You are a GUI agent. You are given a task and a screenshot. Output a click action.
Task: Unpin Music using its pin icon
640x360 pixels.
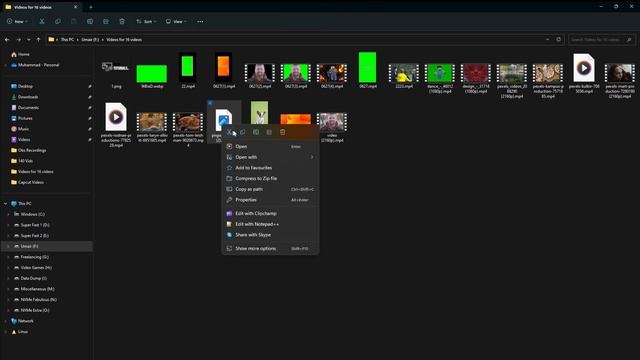89,129
